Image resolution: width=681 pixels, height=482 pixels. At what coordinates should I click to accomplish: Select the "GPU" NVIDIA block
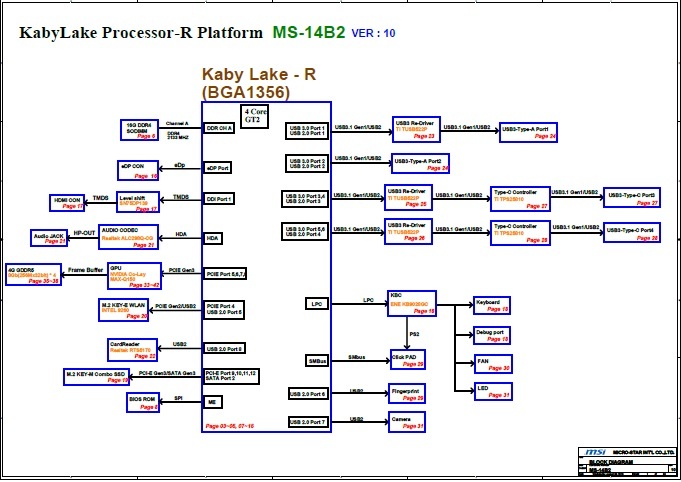tap(135, 276)
